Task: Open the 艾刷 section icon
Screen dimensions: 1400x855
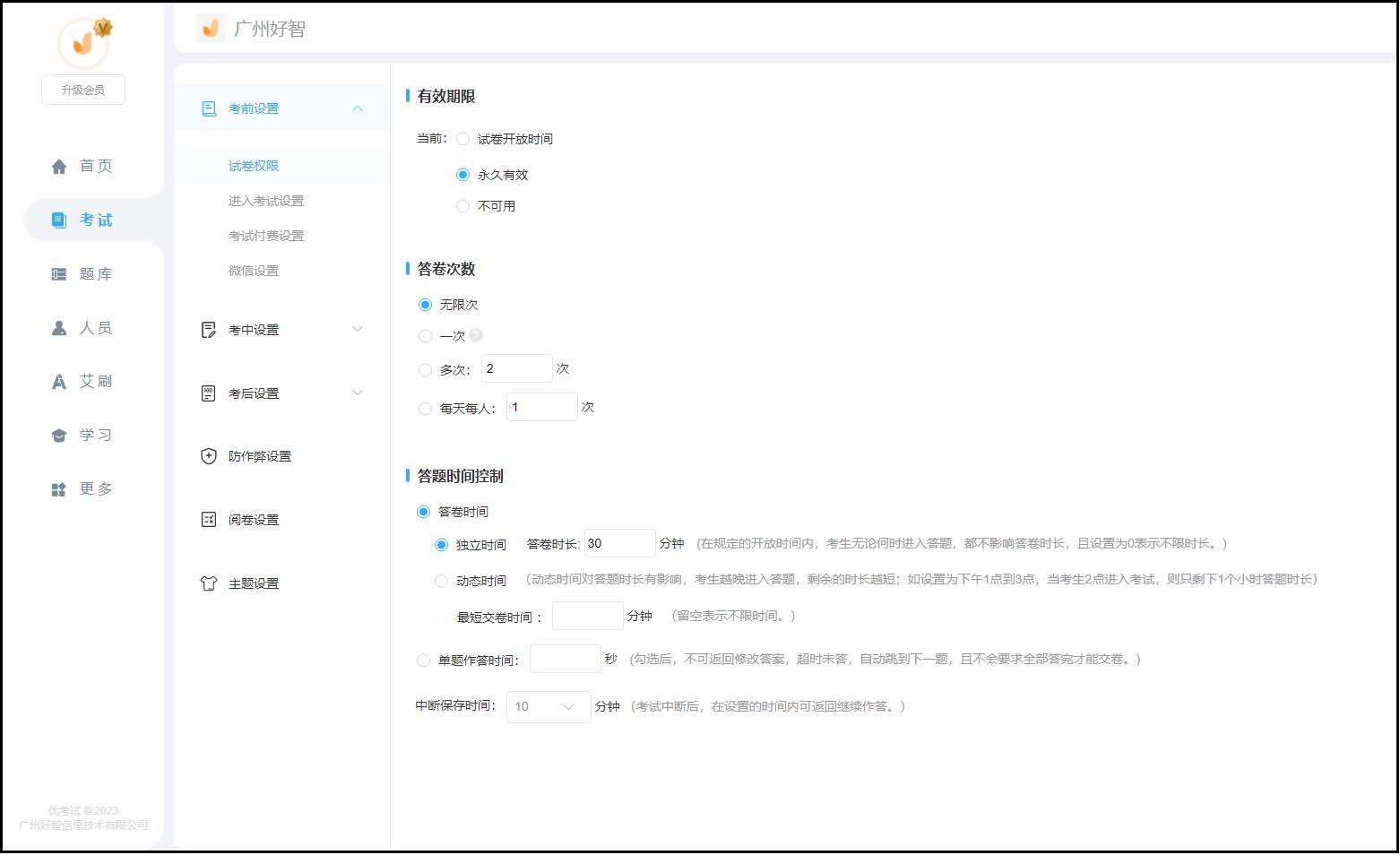Action: click(57, 381)
